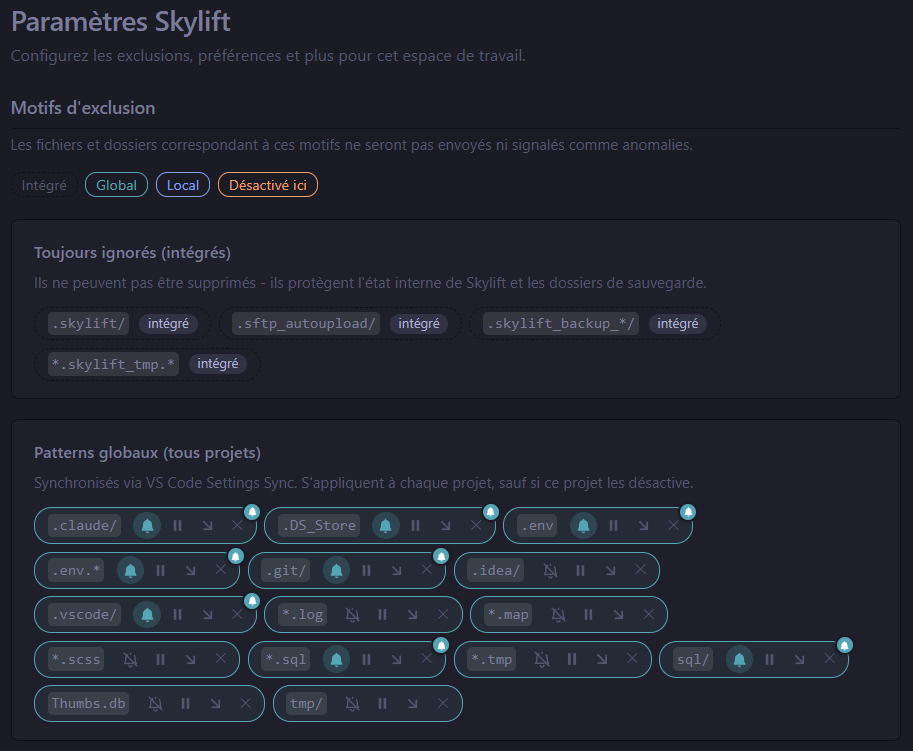Remove the .idea/ pattern with X

pos(640,569)
